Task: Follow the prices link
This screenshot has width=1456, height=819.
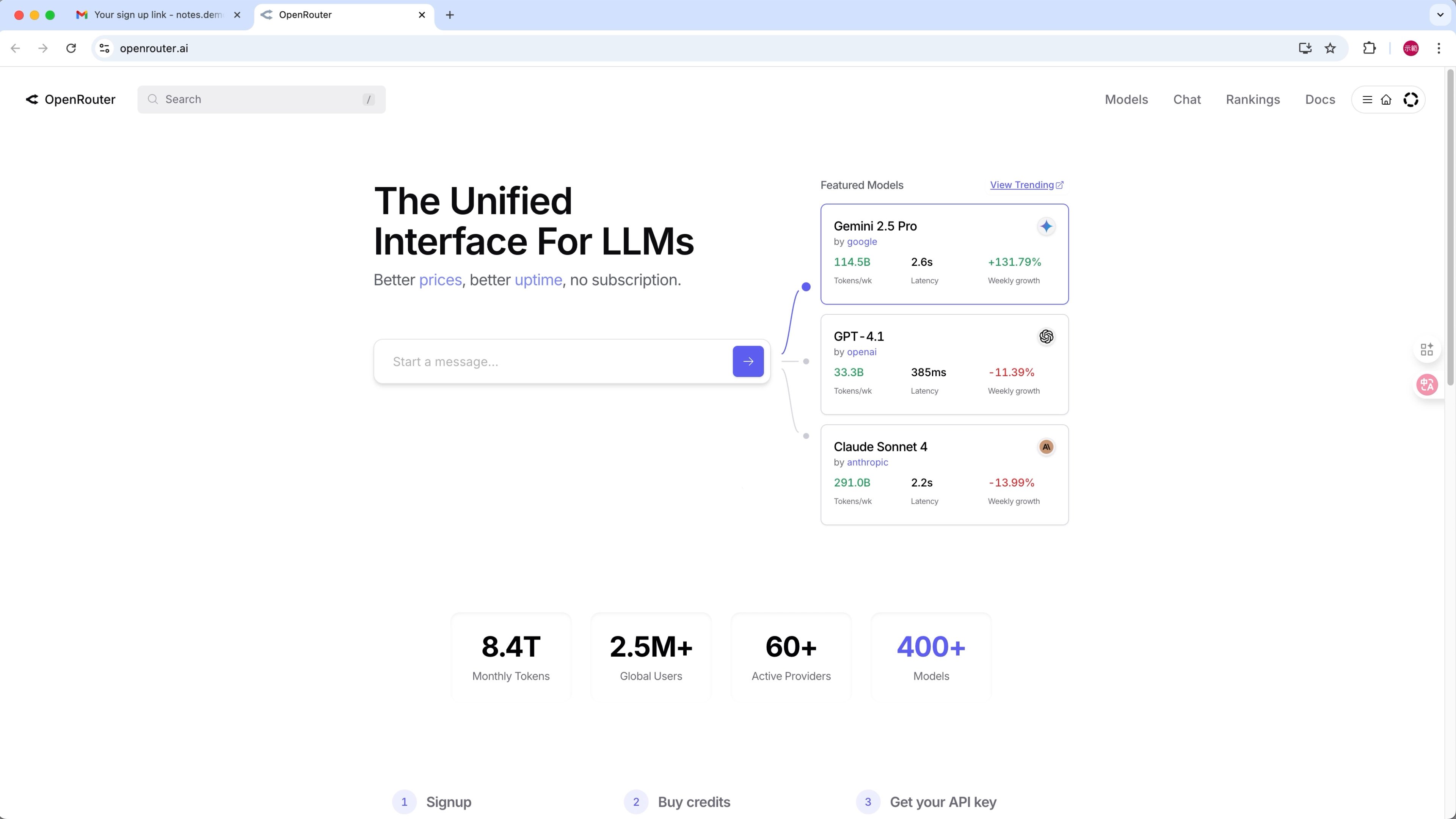Action: [440, 280]
